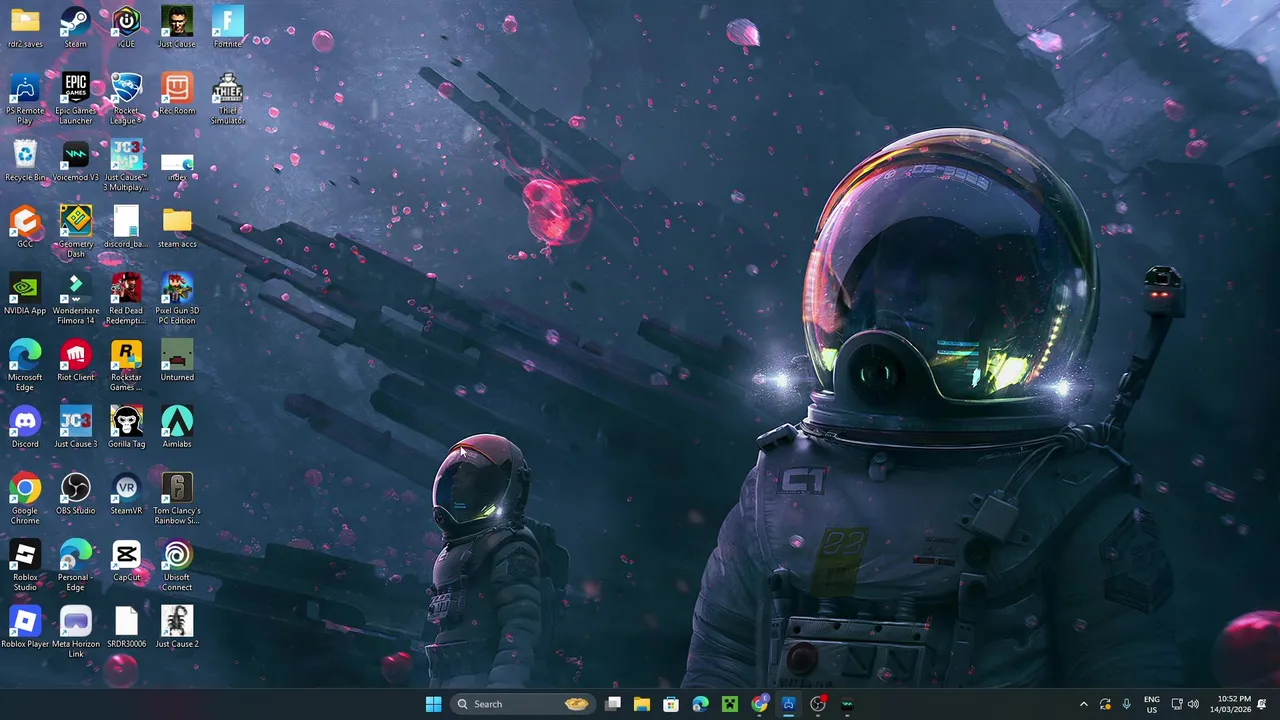
Task: Select the Roblox Player icon
Action: click(x=25, y=628)
